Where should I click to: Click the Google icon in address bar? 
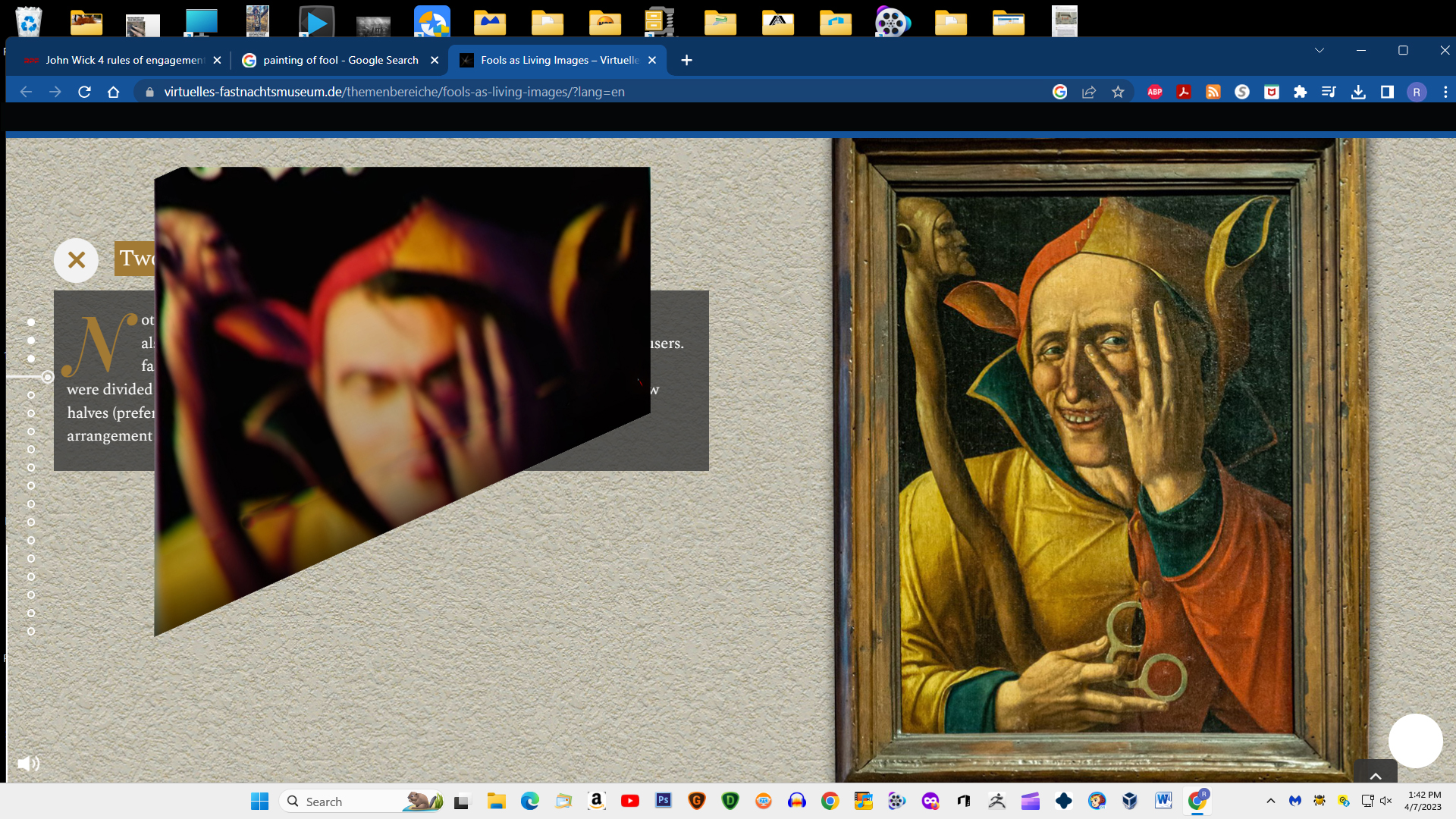(1060, 92)
